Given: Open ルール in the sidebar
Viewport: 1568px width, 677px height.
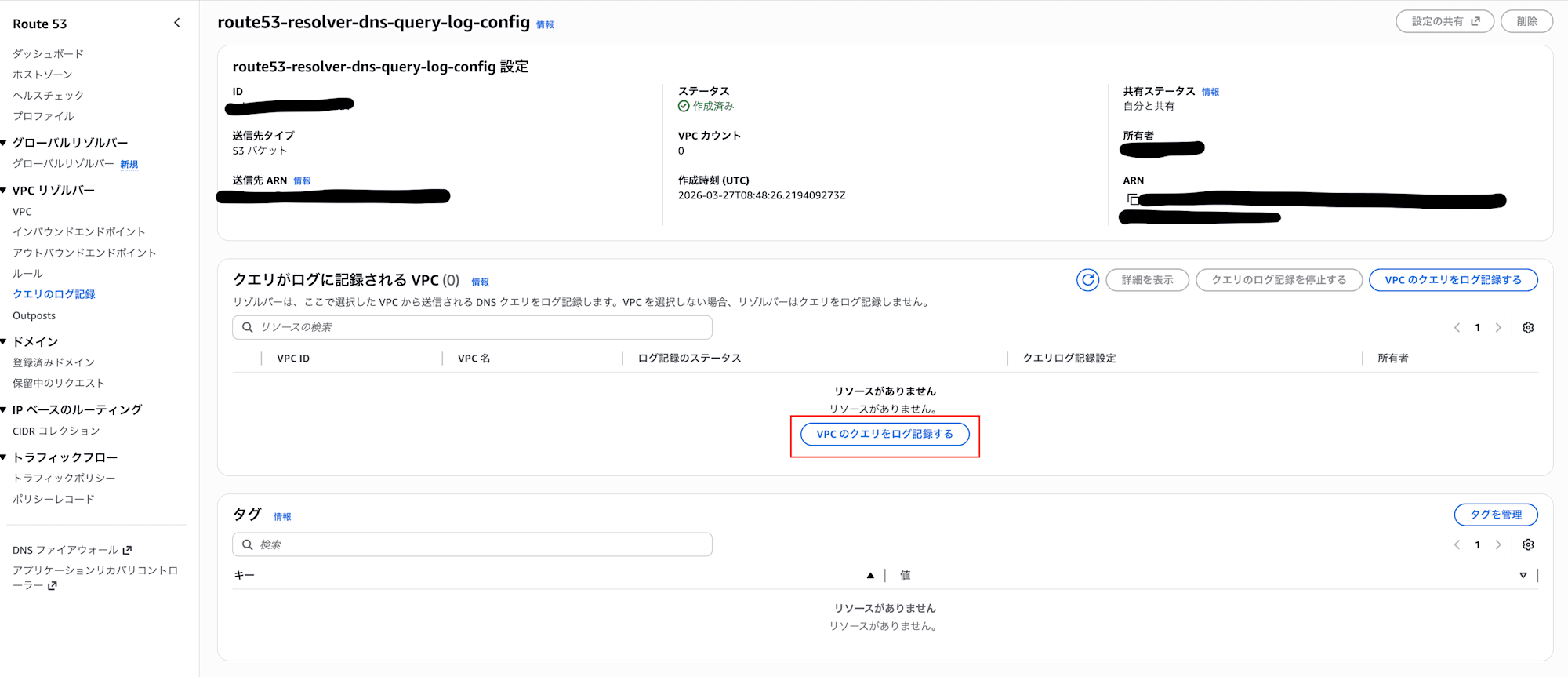Looking at the screenshot, I should click(x=27, y=274).
